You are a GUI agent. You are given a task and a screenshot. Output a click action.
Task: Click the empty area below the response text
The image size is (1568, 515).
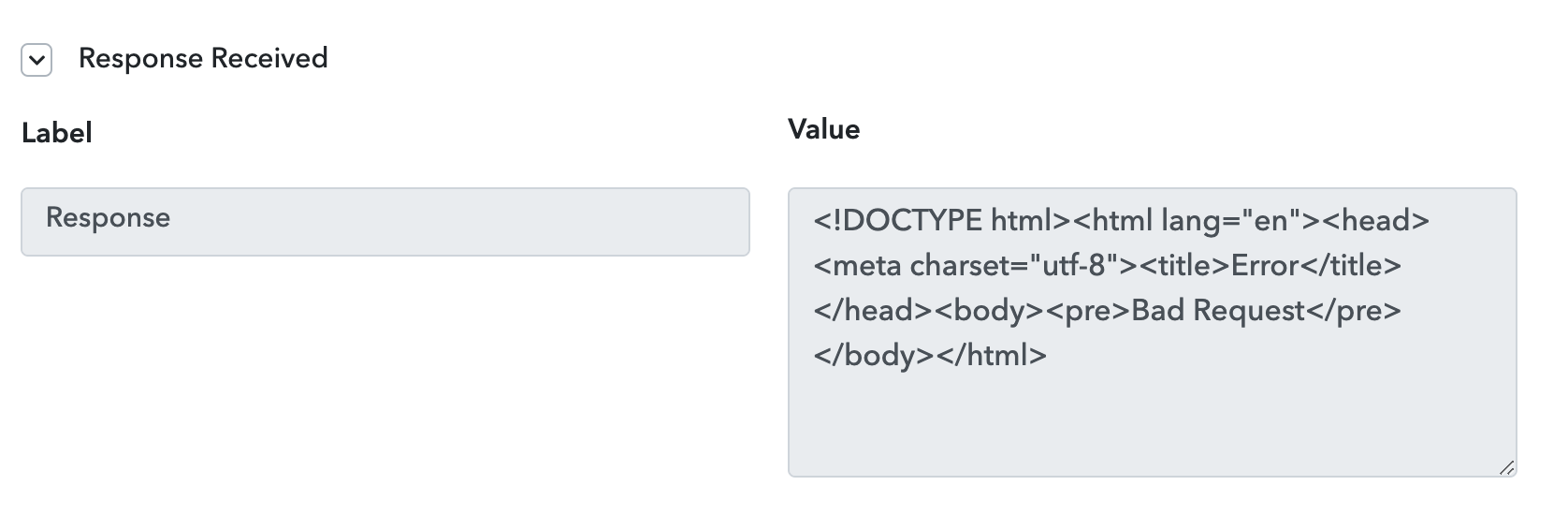1152,421
